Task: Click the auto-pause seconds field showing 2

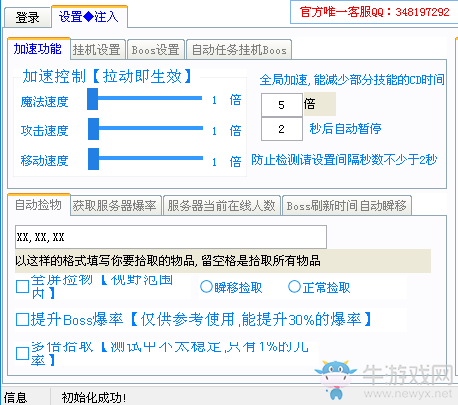Action: [282, 129]
